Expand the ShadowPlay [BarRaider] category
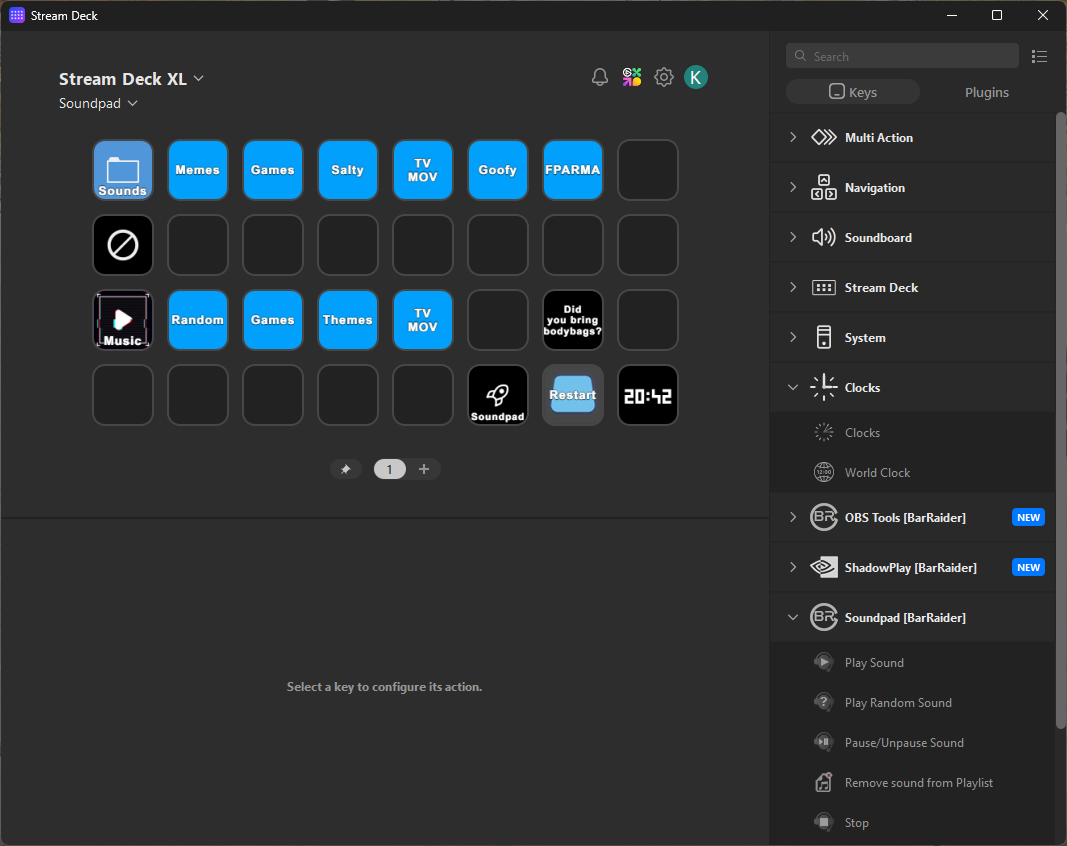Screen dimensions: 1067x846 913,568
